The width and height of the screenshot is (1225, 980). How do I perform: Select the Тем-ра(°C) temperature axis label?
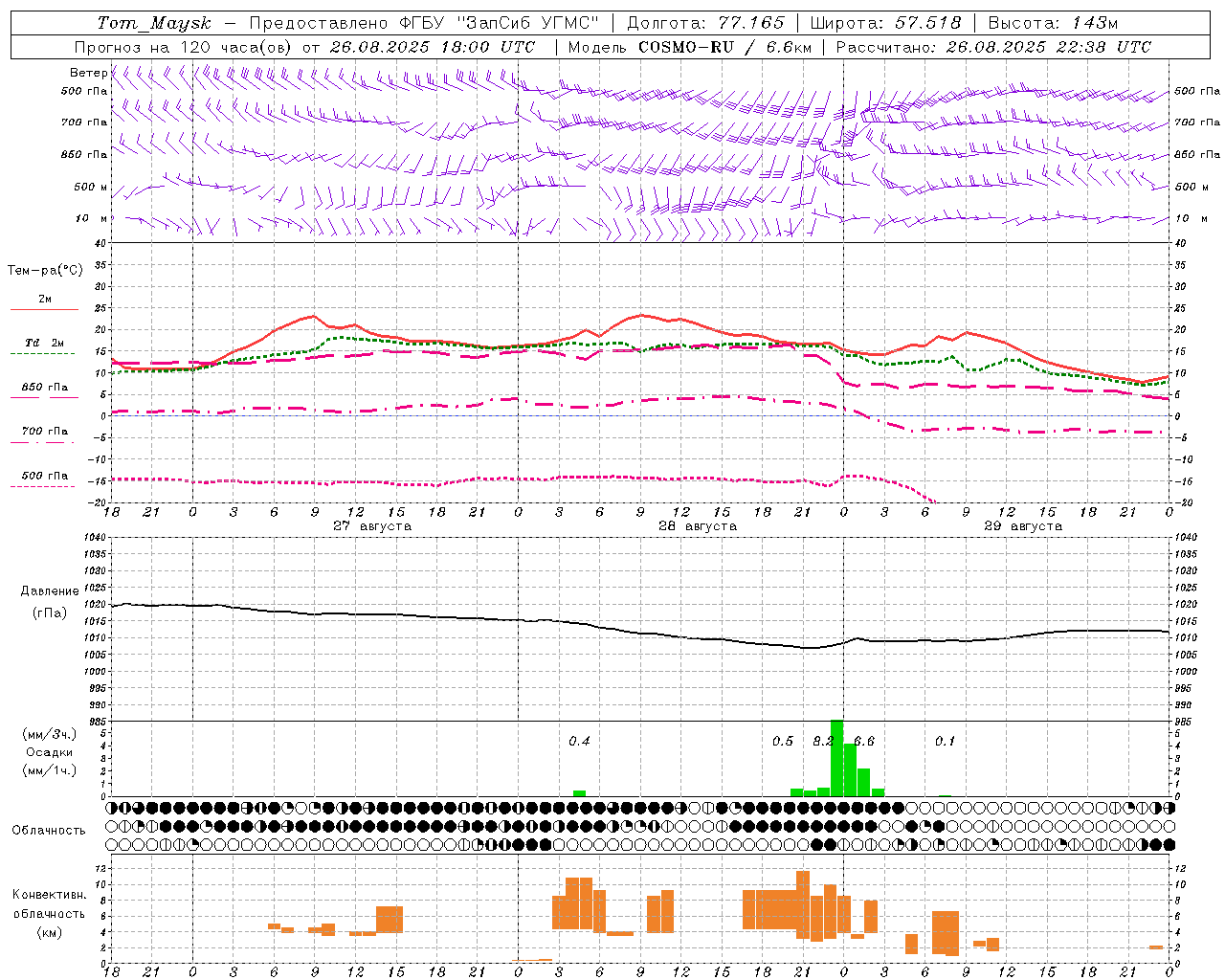[x=45, y=271]
